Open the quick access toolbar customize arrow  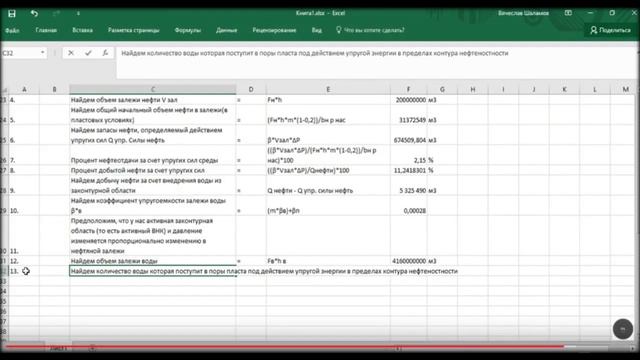pyautogui.click(x=78, y=13)
